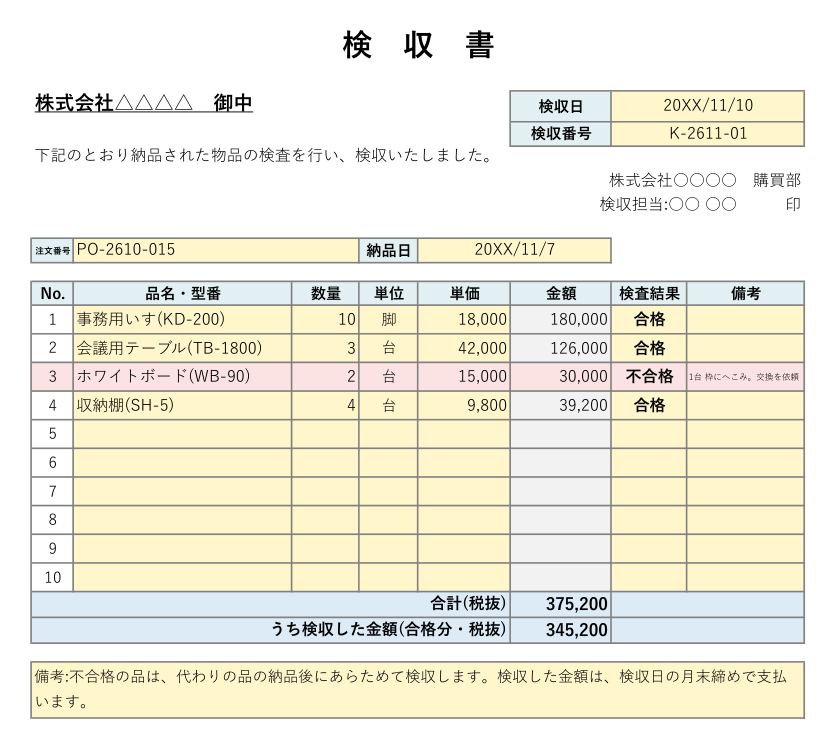Image resolution: width=836 pixels, height=749 pixels.
Task: Click the うち検収した金額(合格分・税抜) label
Action: tap(389, 630)
